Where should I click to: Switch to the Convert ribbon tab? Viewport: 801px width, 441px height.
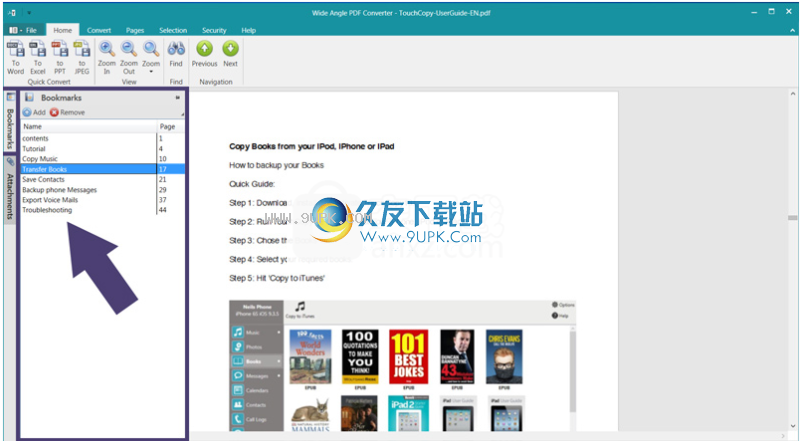tap(99, 30)
